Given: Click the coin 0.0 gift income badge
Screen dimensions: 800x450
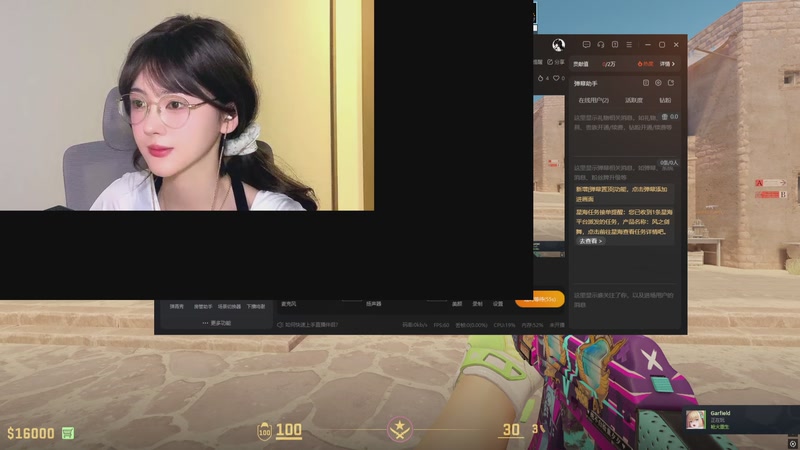Looking at the screenshot, I should (x=670, y=117).
